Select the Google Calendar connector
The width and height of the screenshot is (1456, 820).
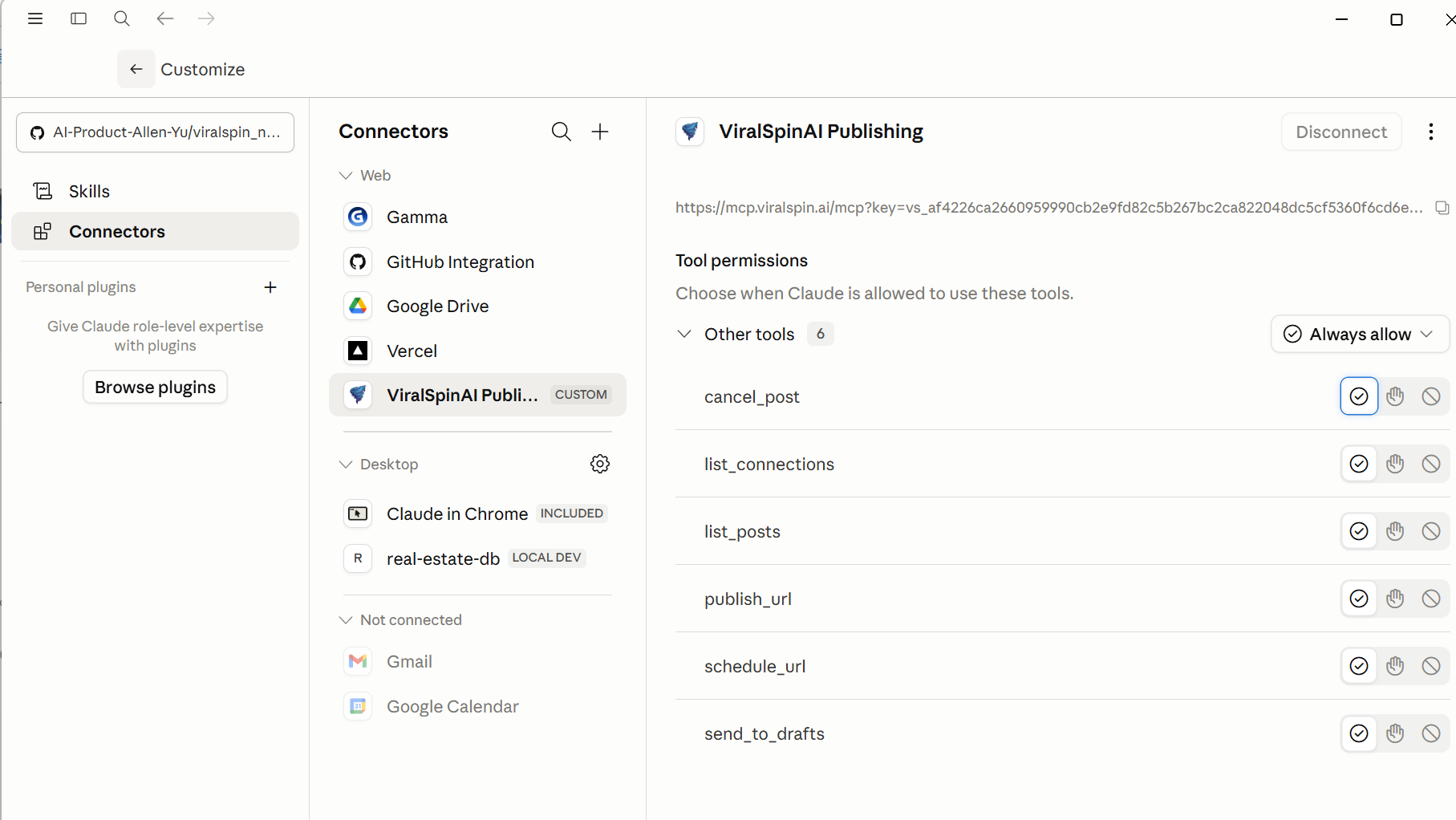tap(477, 706)
